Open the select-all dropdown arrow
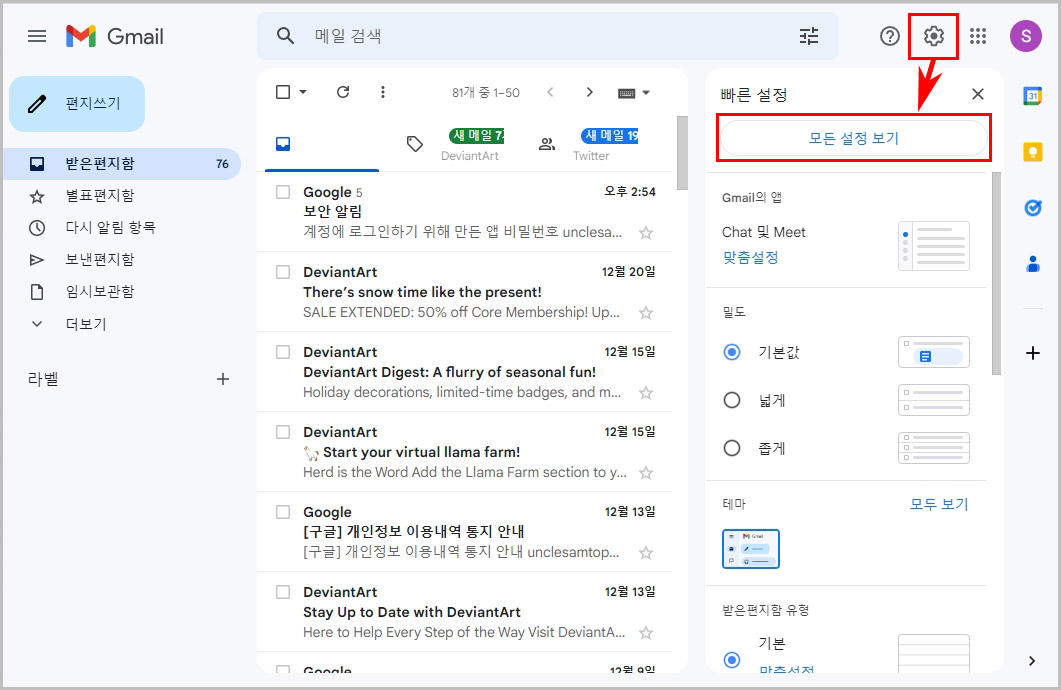Image resolution: width=1061 pixels, height=690 pixels. point(305,91)
